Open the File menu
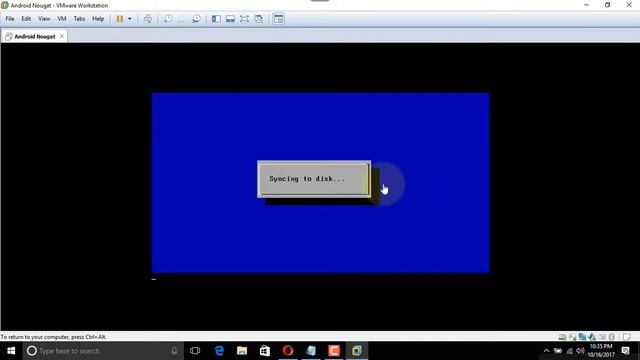 tap(10, 19)
